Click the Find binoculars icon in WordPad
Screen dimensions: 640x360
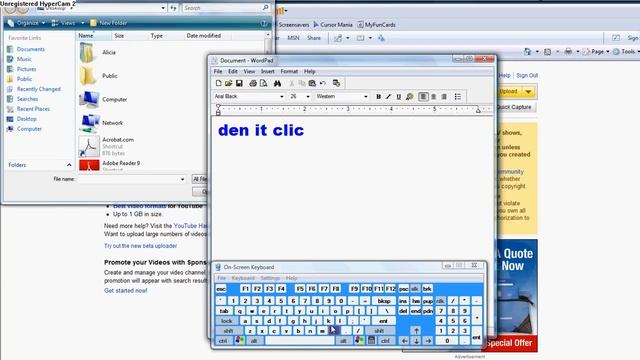pos(278,83)
